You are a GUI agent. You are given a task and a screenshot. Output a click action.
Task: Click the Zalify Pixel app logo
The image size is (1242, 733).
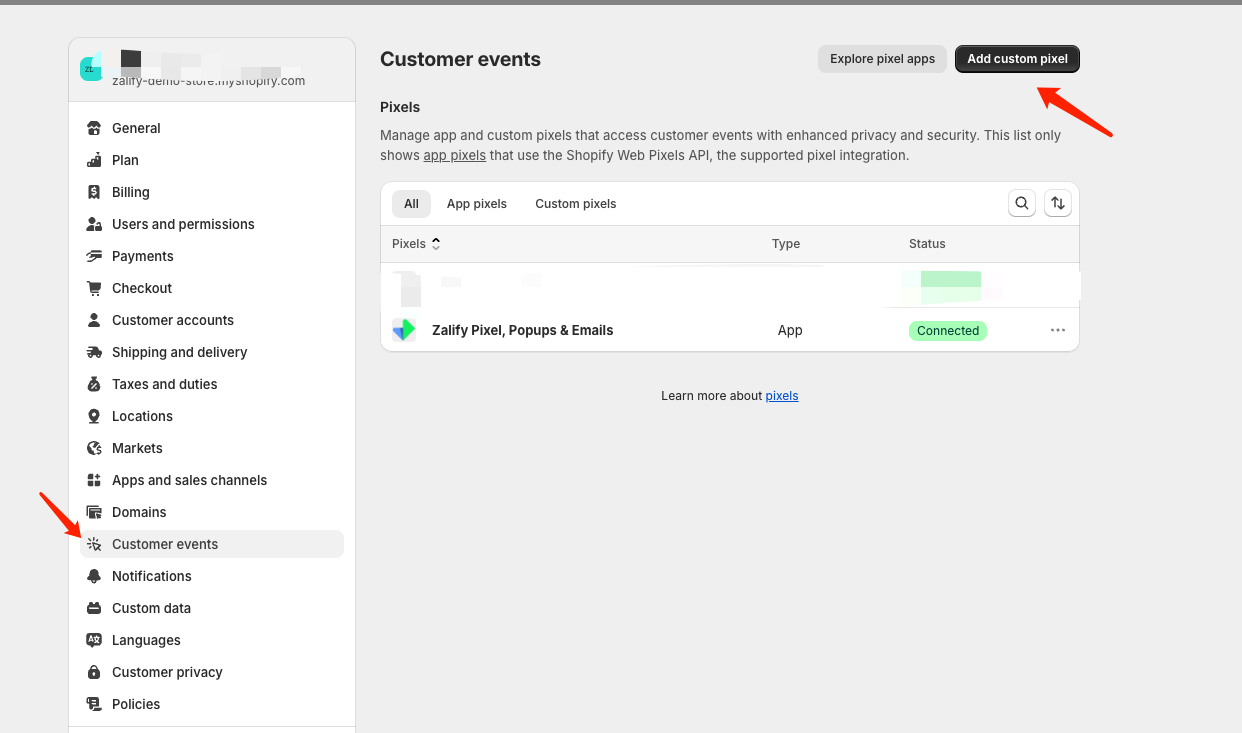pyautogui.click(x=404, y=330)
